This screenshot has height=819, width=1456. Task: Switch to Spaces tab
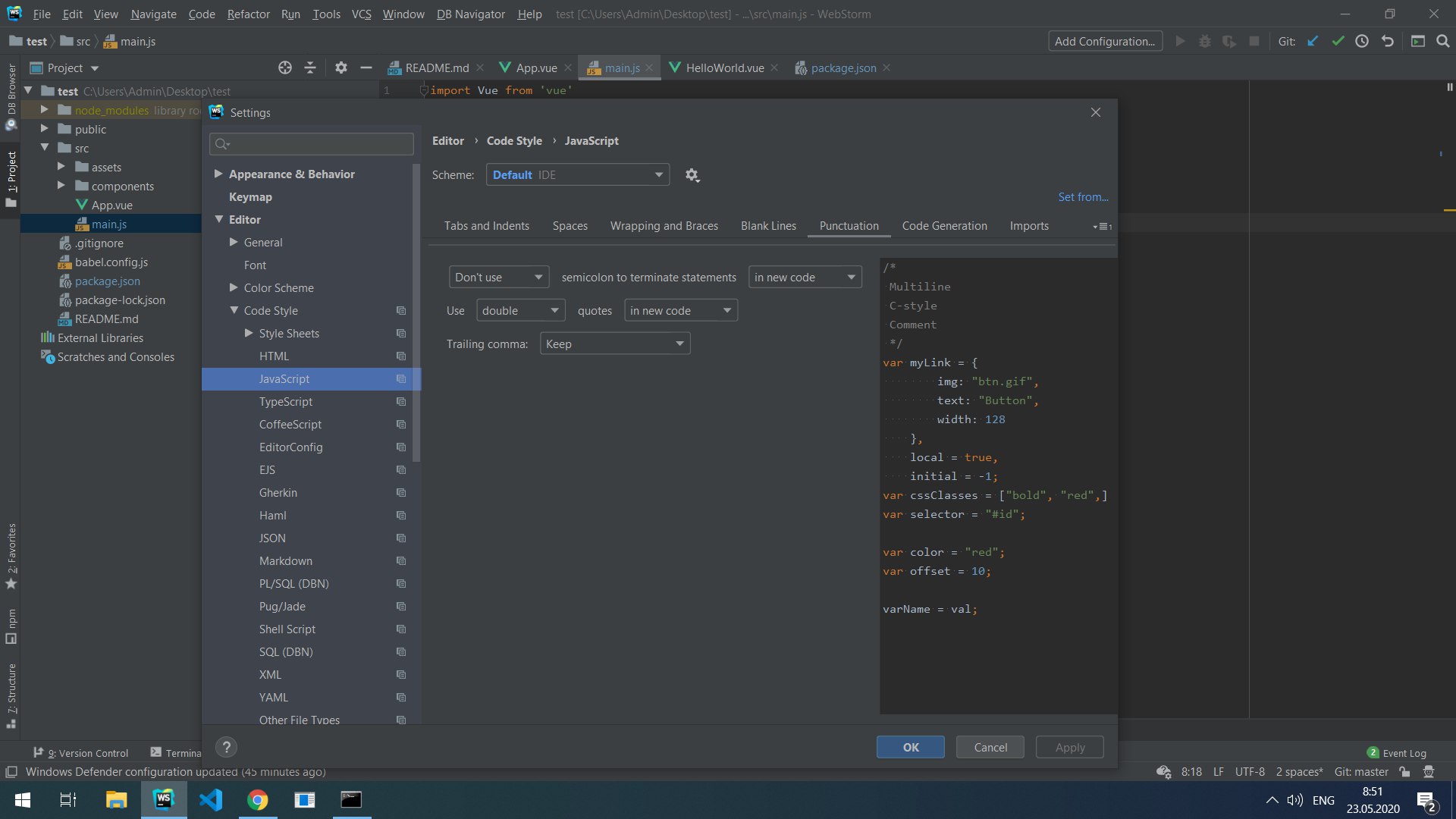click(570, 226)
